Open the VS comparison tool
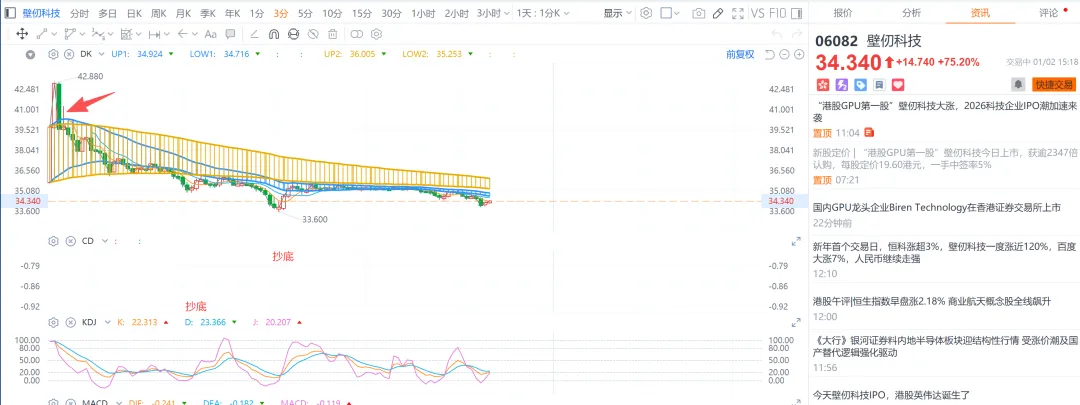The height and width of the screenshot is (405, 1080). pos(758,13)
